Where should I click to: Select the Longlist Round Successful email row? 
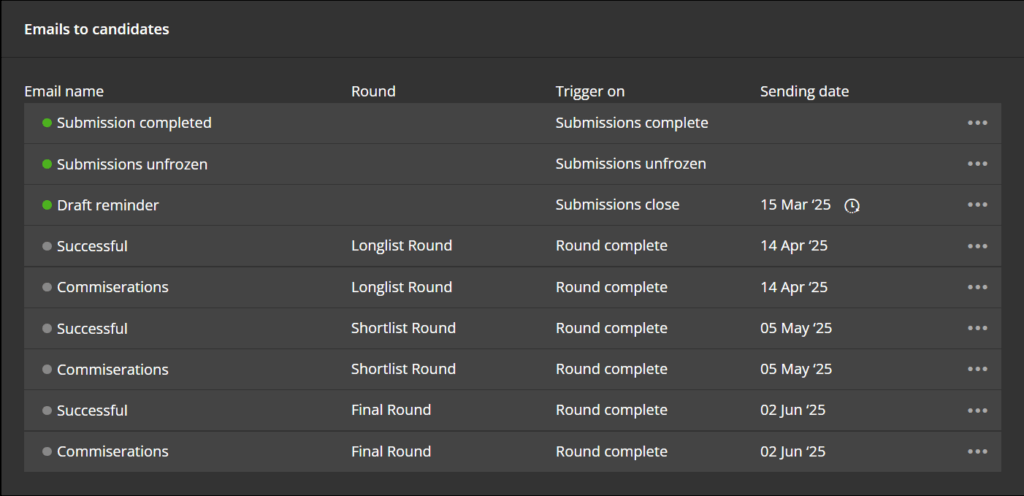512,246
